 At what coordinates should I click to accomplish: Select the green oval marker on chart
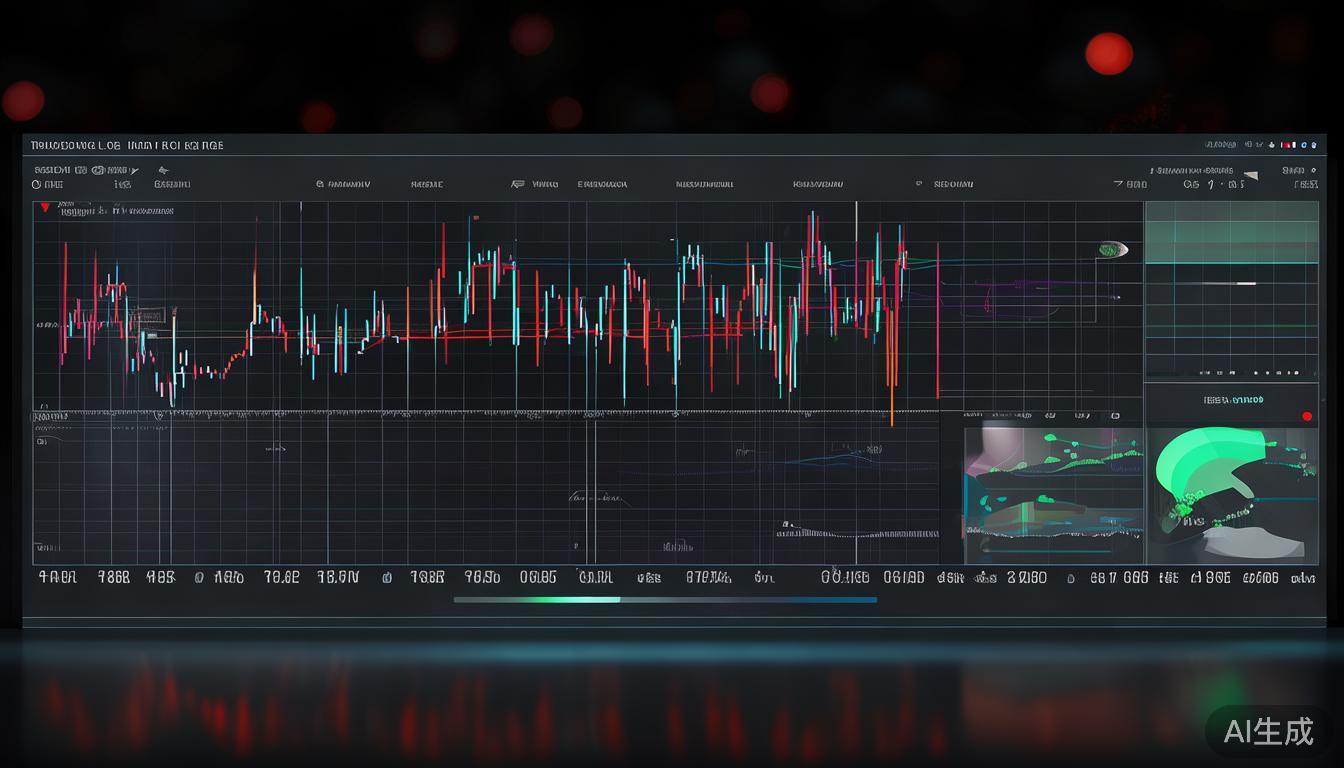(1108, 249)
